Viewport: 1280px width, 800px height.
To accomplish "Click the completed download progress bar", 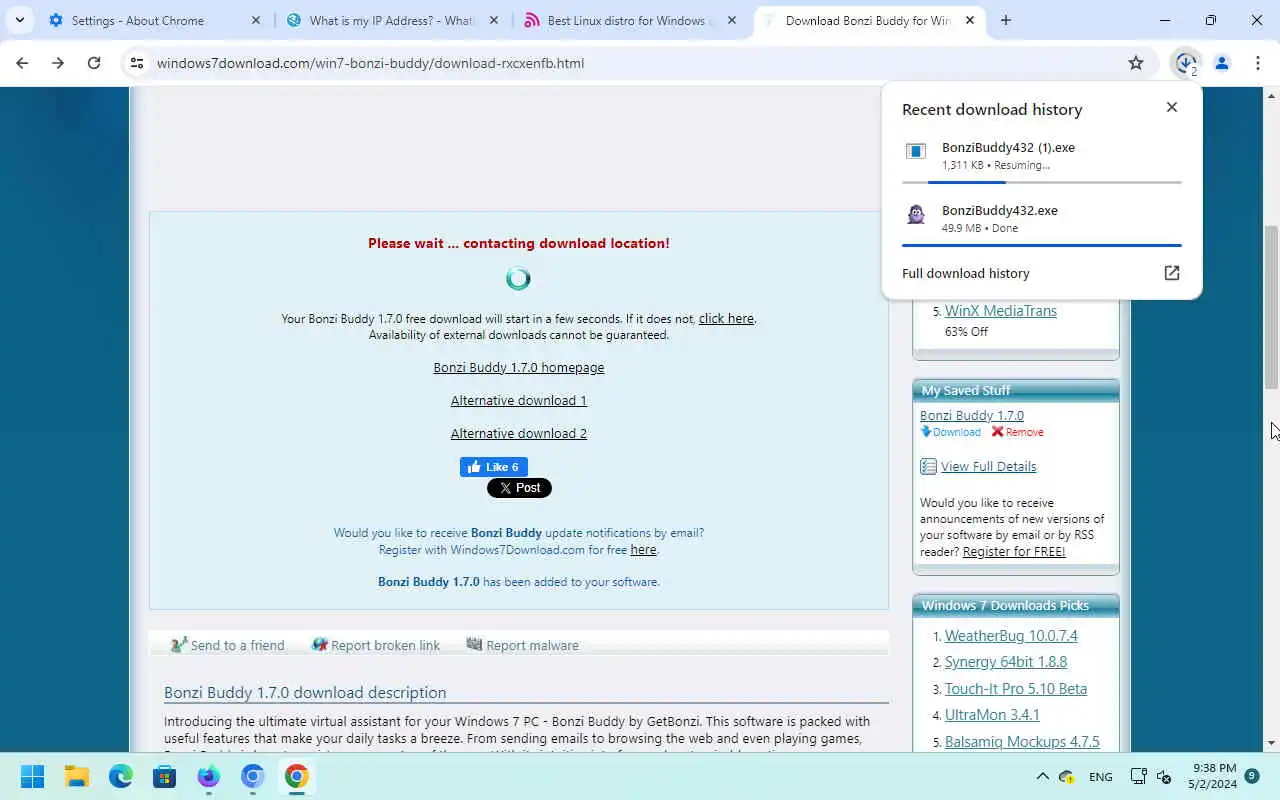I will click(x=1042, y=245).
